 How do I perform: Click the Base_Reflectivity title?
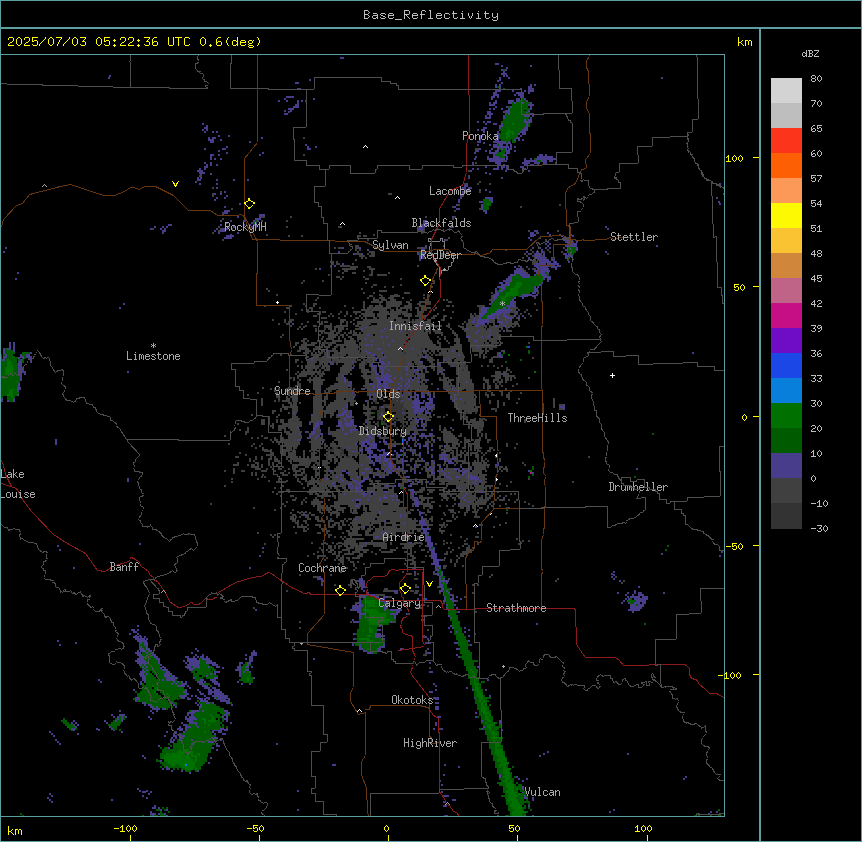(431, 15)
